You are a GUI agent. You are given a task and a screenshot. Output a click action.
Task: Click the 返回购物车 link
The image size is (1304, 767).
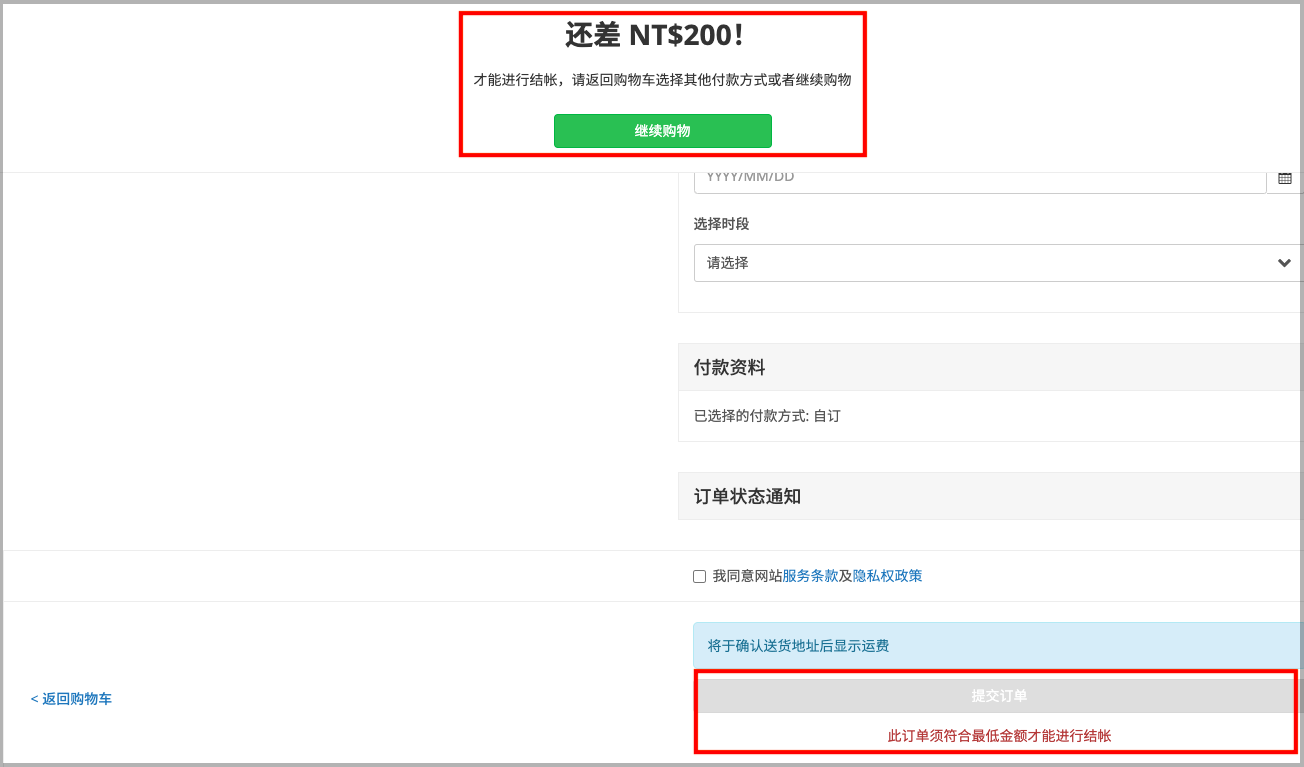pyautogui.click(x=71, y=699)
